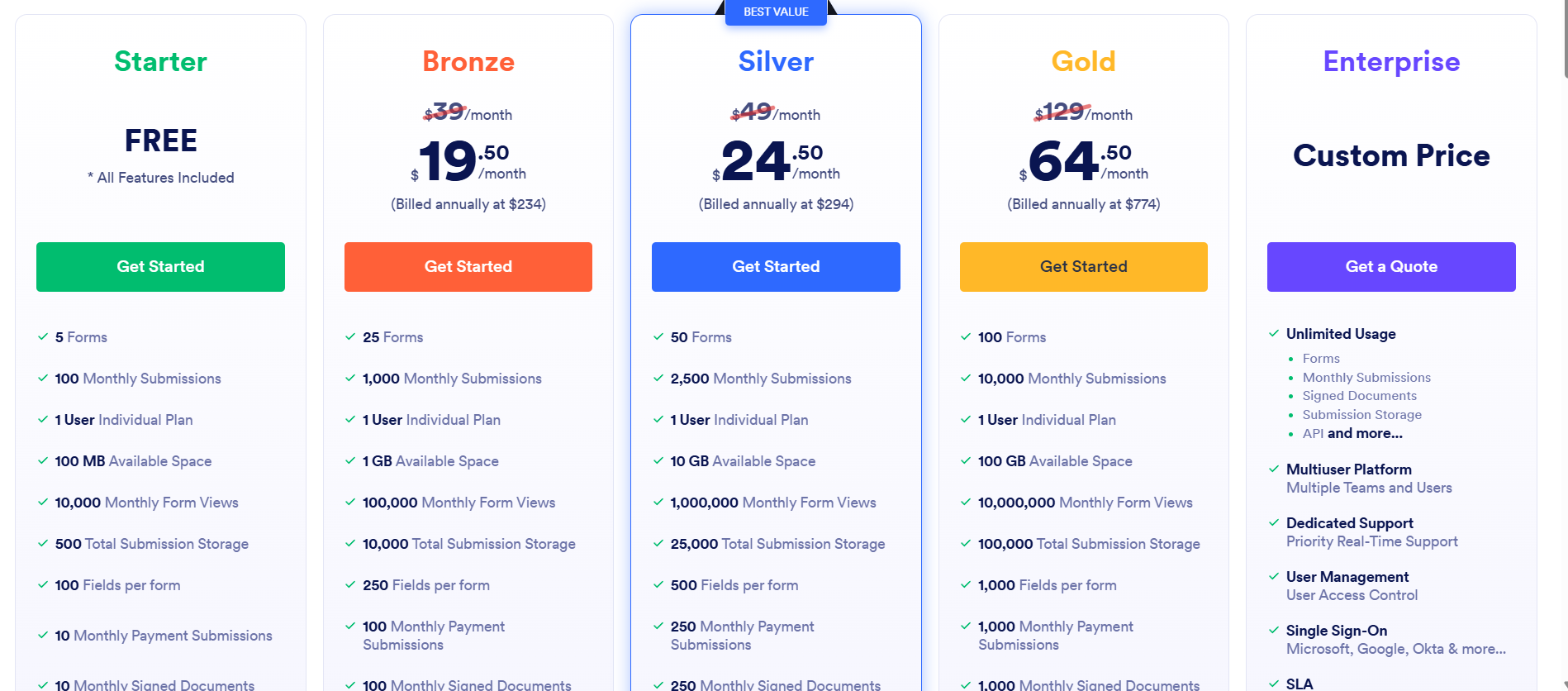Click the checkmark next to Single Sign-On
Viewport: 1568px width, 691px height.
pos(1273,630)
